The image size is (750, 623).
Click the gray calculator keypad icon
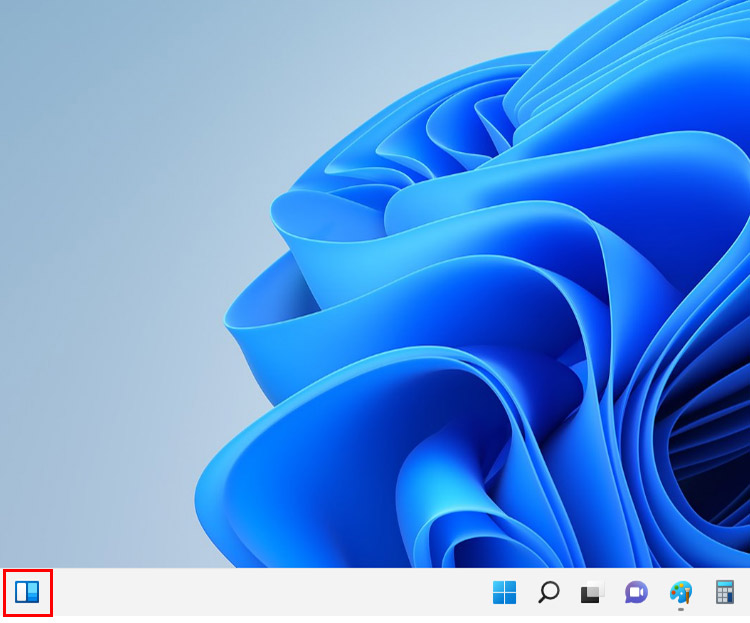pyautogui.click(x=725, y=593)
